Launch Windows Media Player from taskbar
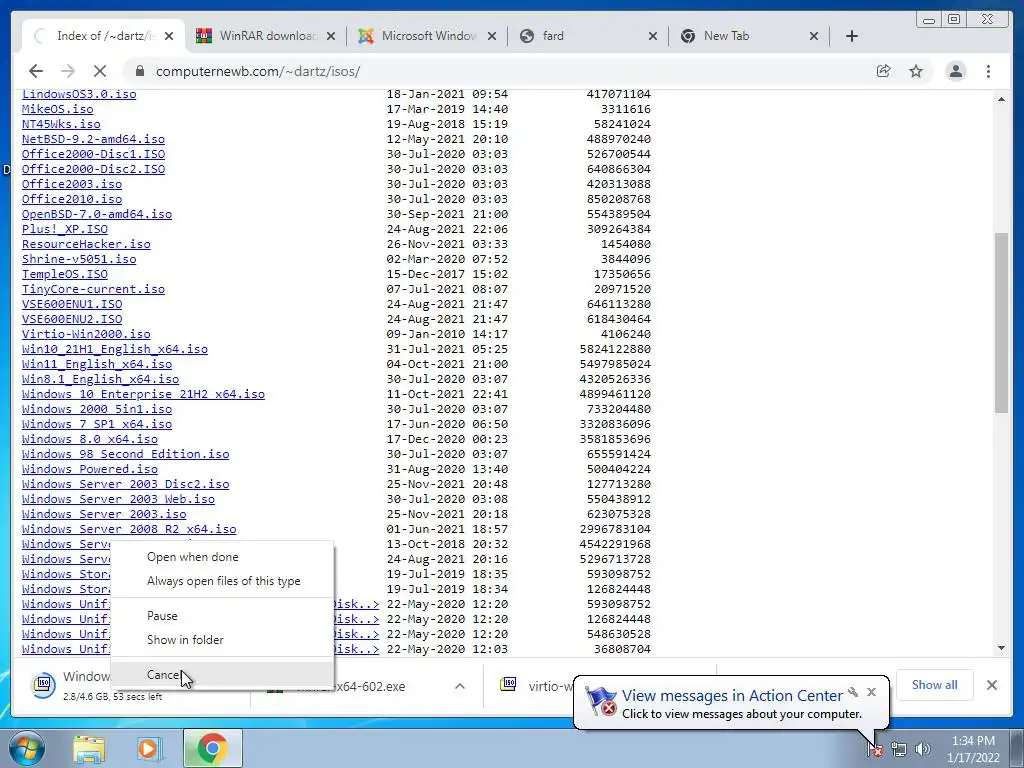This screenshot has height=768, width=1024. pos(149,748)
